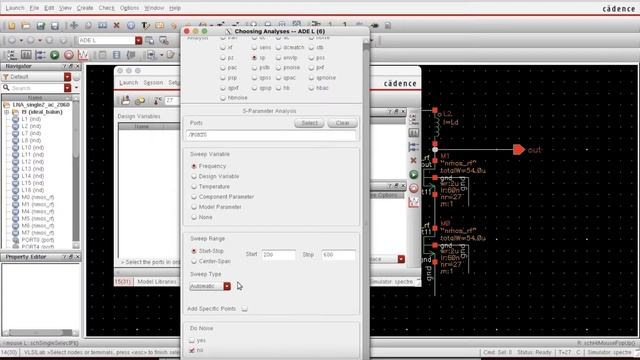Open the Check menu
The width and height of the screenshot is (640, 360).
pos(107,8)
